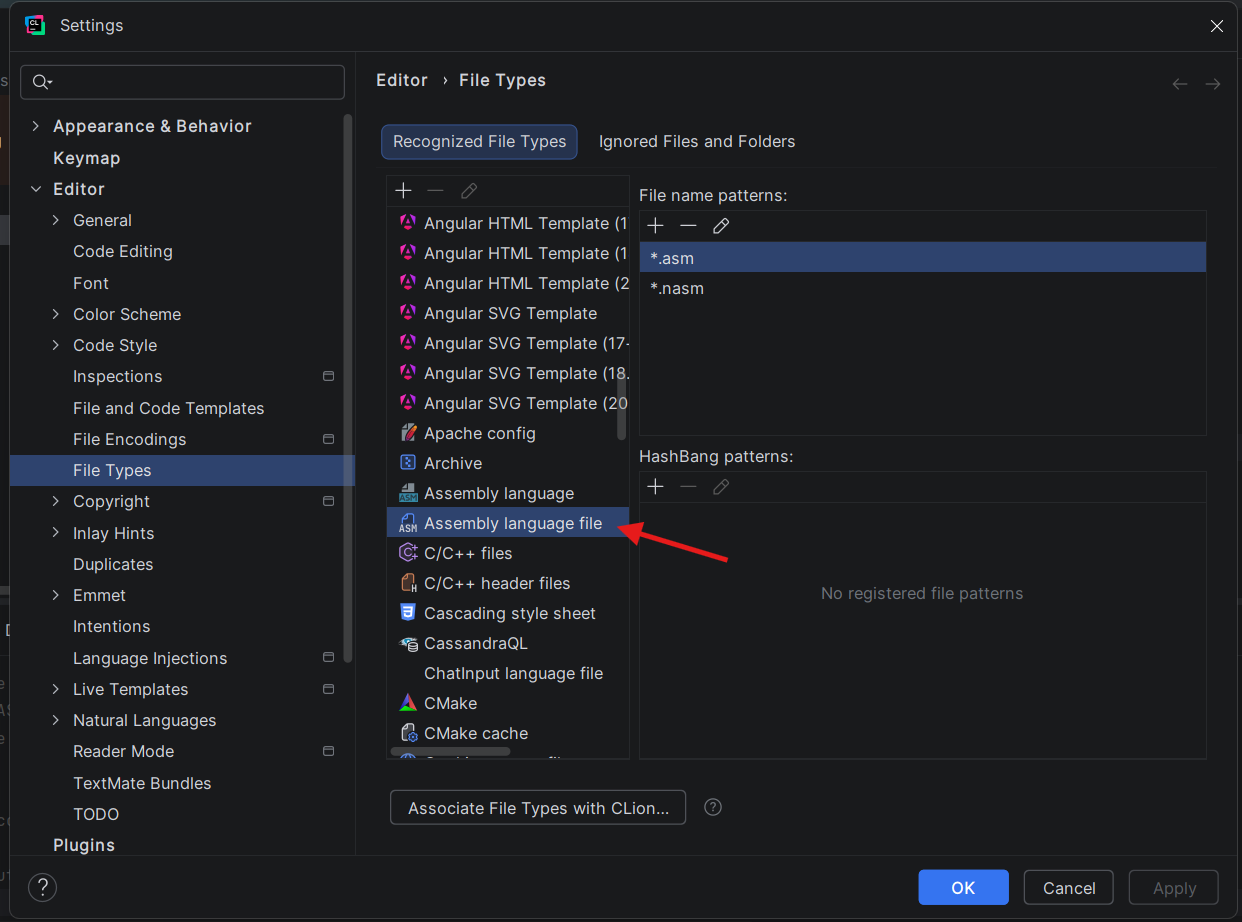Image resolution: width=1242 pixels, height=922 pixels.
Task: Click OK to confirm settings
Action: [x=963, y=888]
